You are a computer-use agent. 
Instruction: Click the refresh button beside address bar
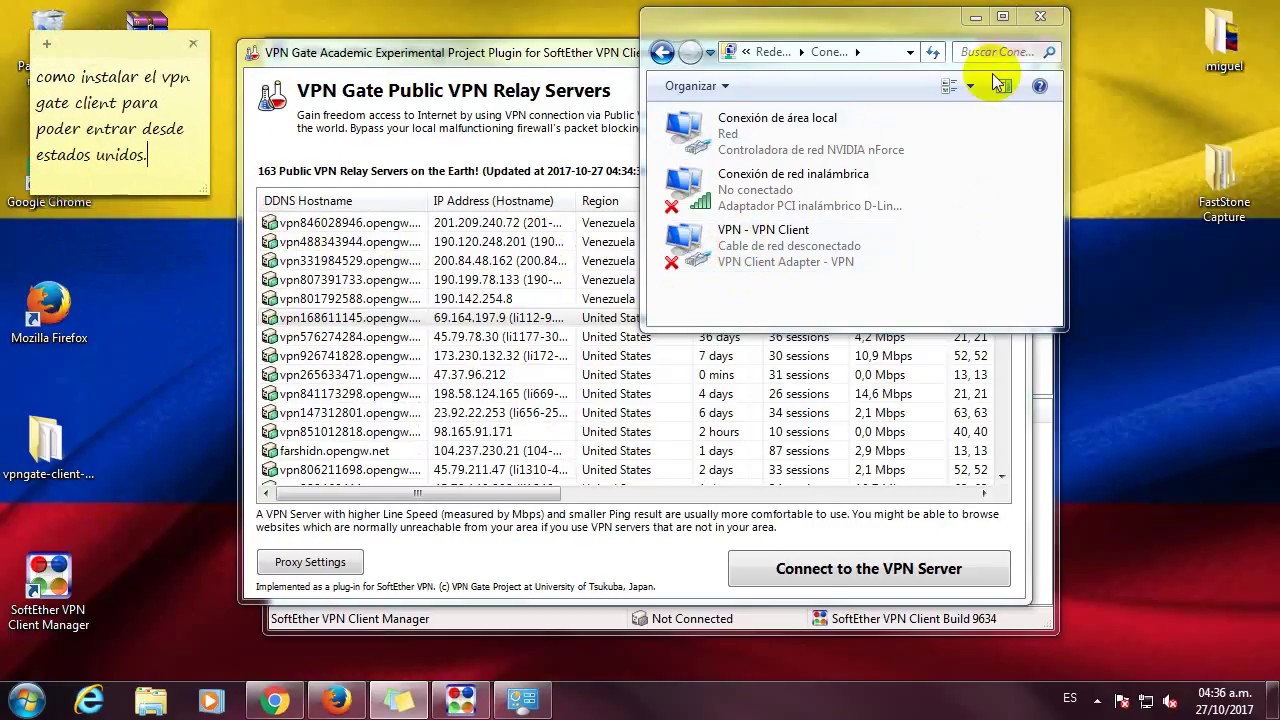pos(933,52)
